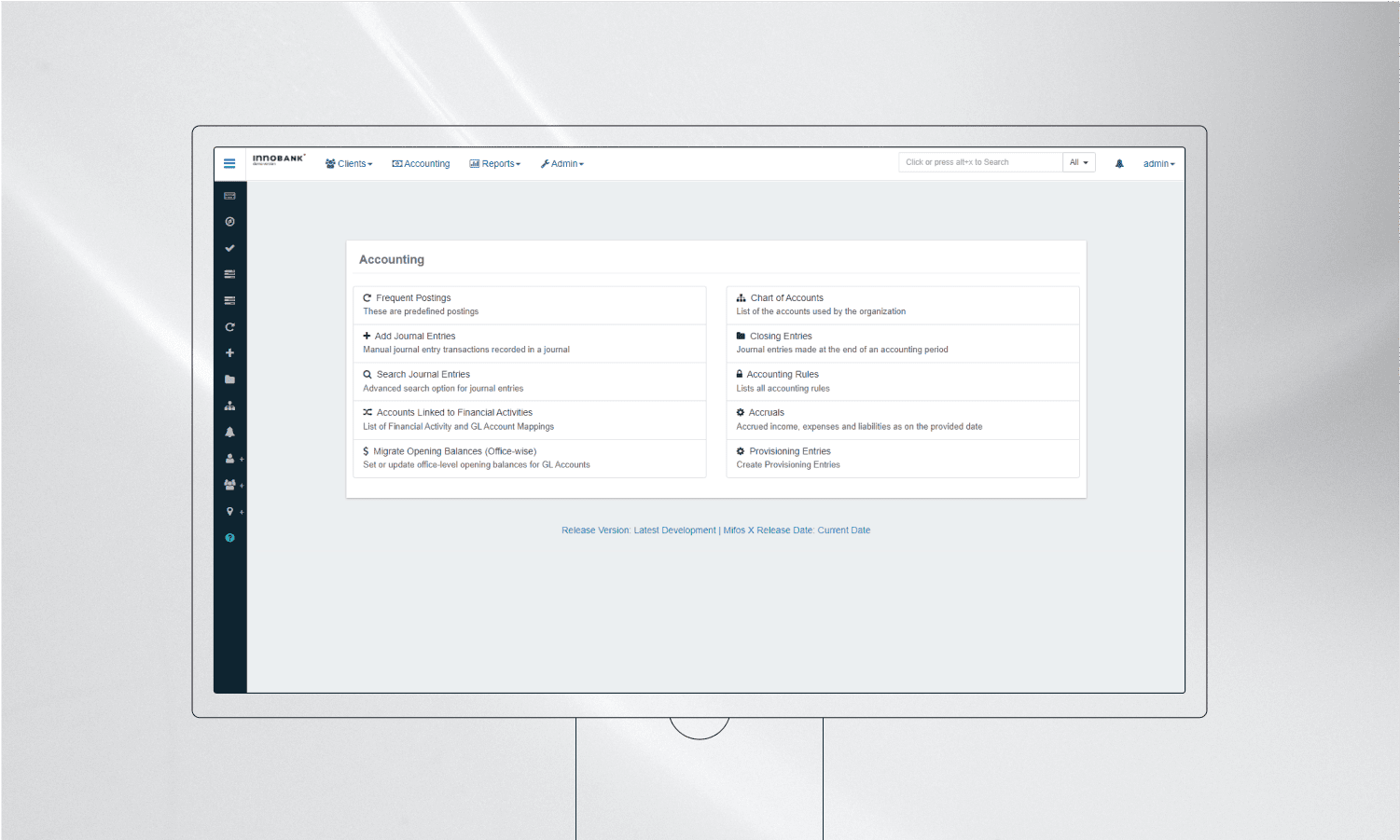Screen dimensions: 1400x840
Task: Click the help question-mark icon
Action: (x=229, y=537)
